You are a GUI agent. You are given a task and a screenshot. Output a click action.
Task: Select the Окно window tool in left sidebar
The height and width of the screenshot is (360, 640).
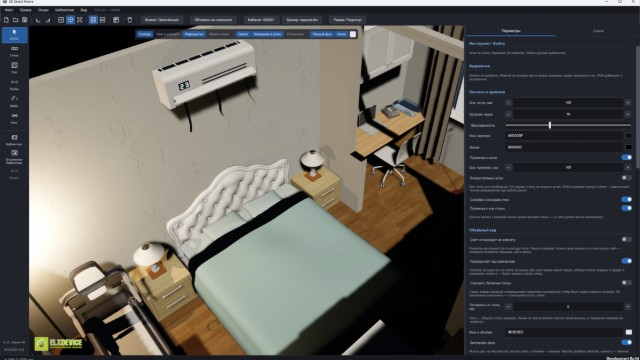point(14,118)
